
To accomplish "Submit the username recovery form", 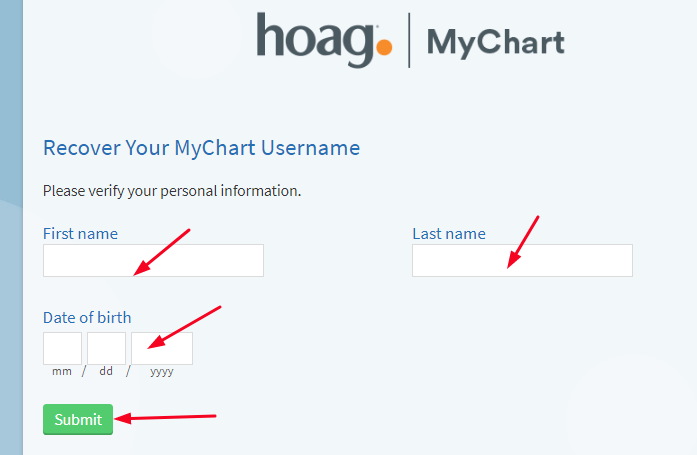I will [x=78, y=419].
